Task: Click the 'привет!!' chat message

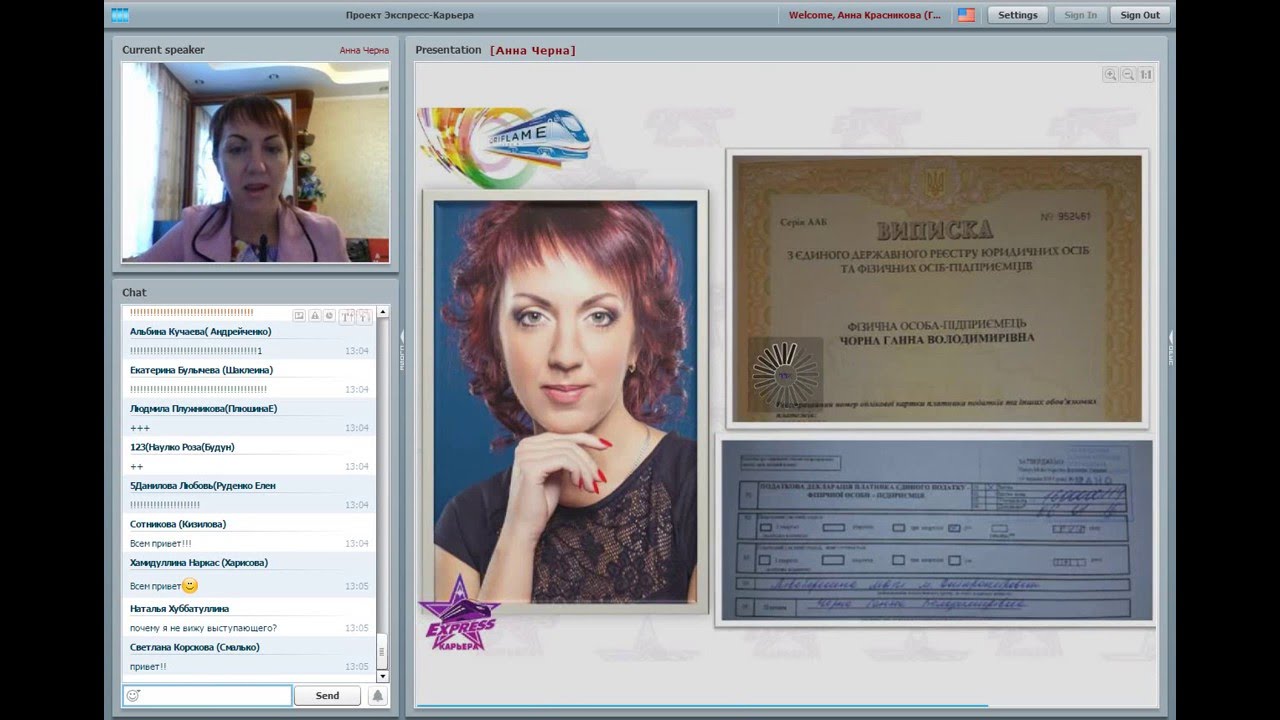Action: click(148, 666)
